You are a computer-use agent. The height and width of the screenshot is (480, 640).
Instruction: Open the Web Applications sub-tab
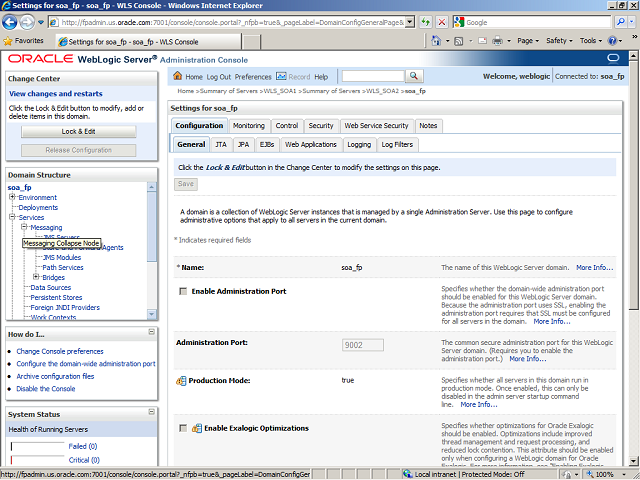(311, 145)
